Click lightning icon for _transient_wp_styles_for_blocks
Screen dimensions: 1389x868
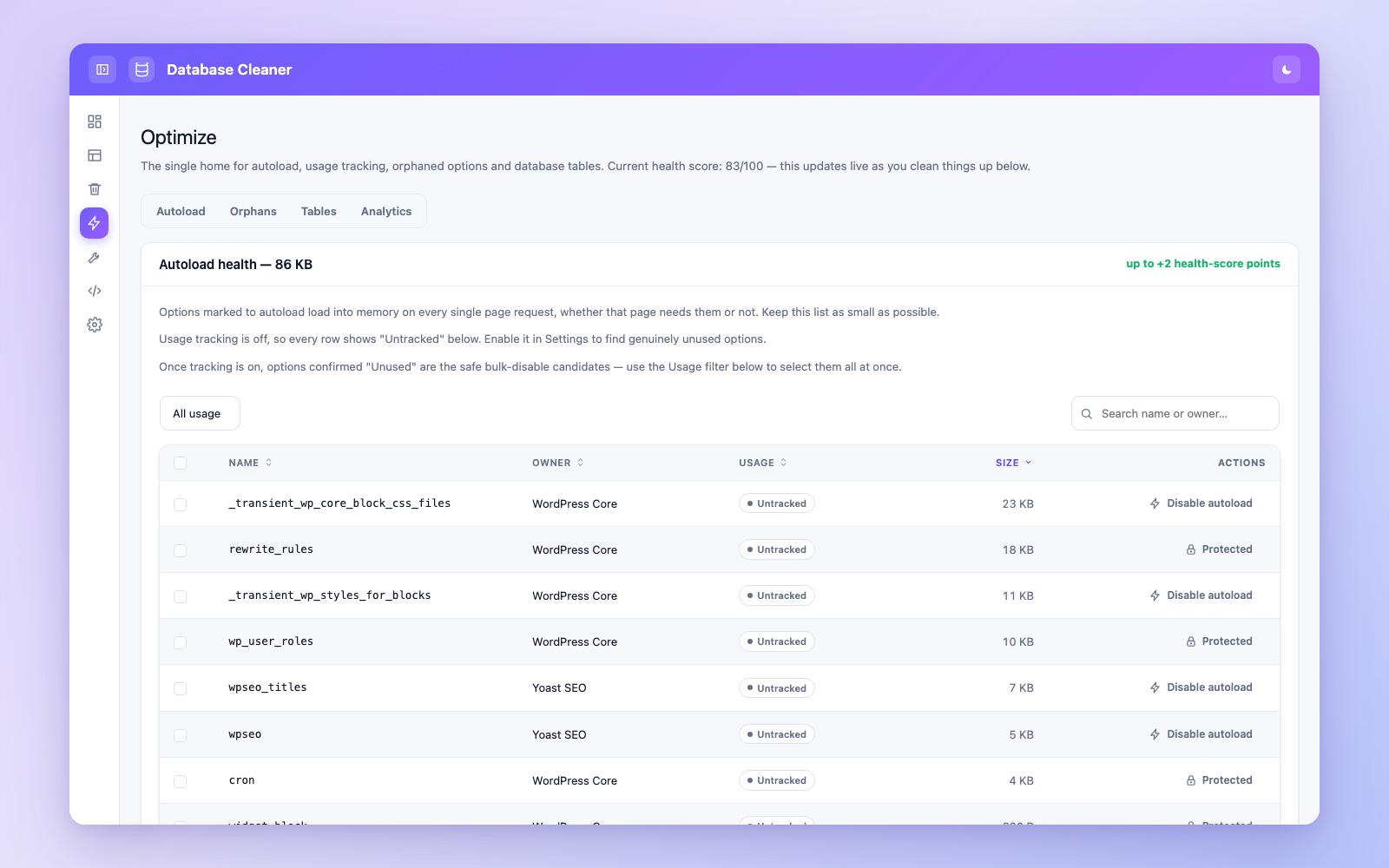tap(1155, 595)
